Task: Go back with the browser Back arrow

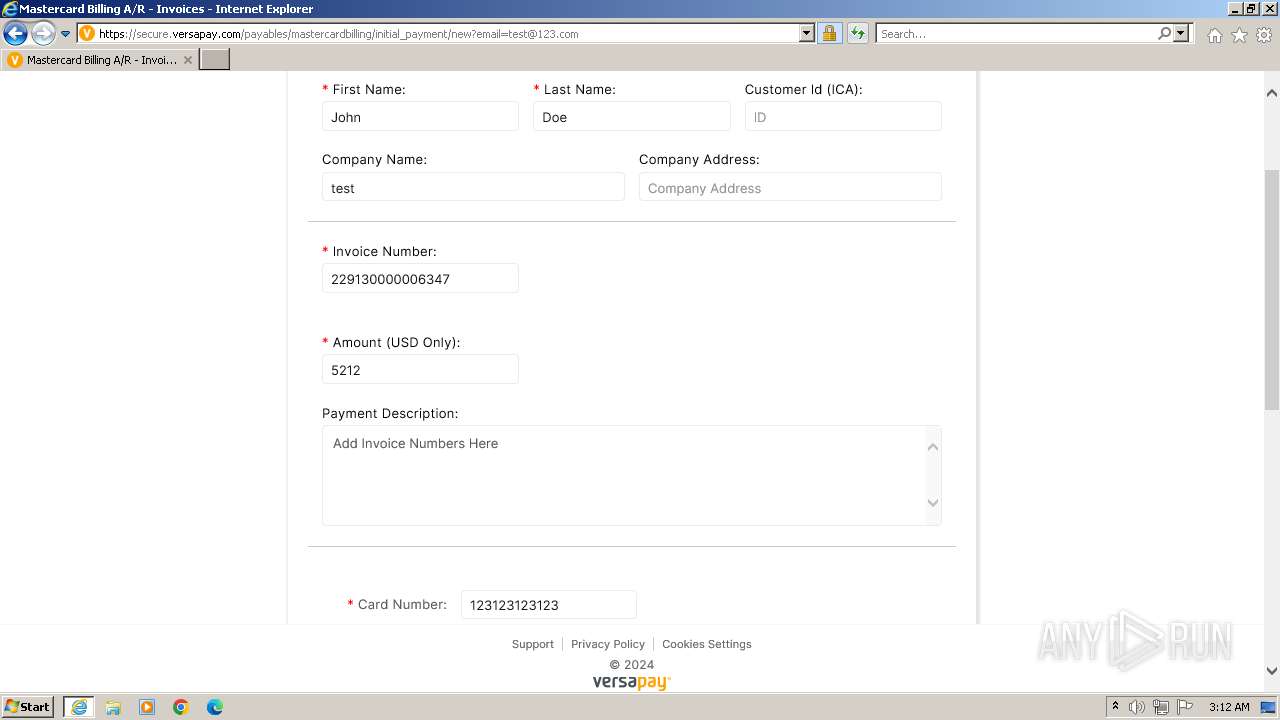Action: coord(15,33)
